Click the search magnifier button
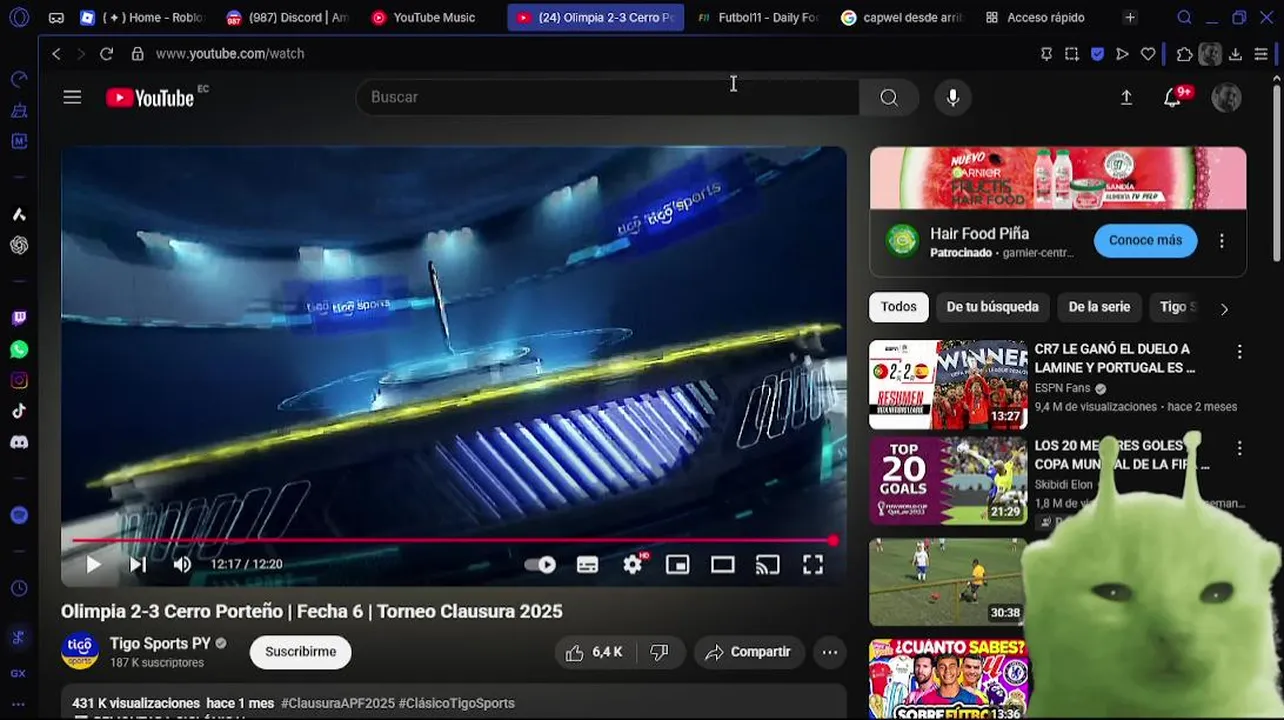1284x720 pixels. (x=889, y=97)
